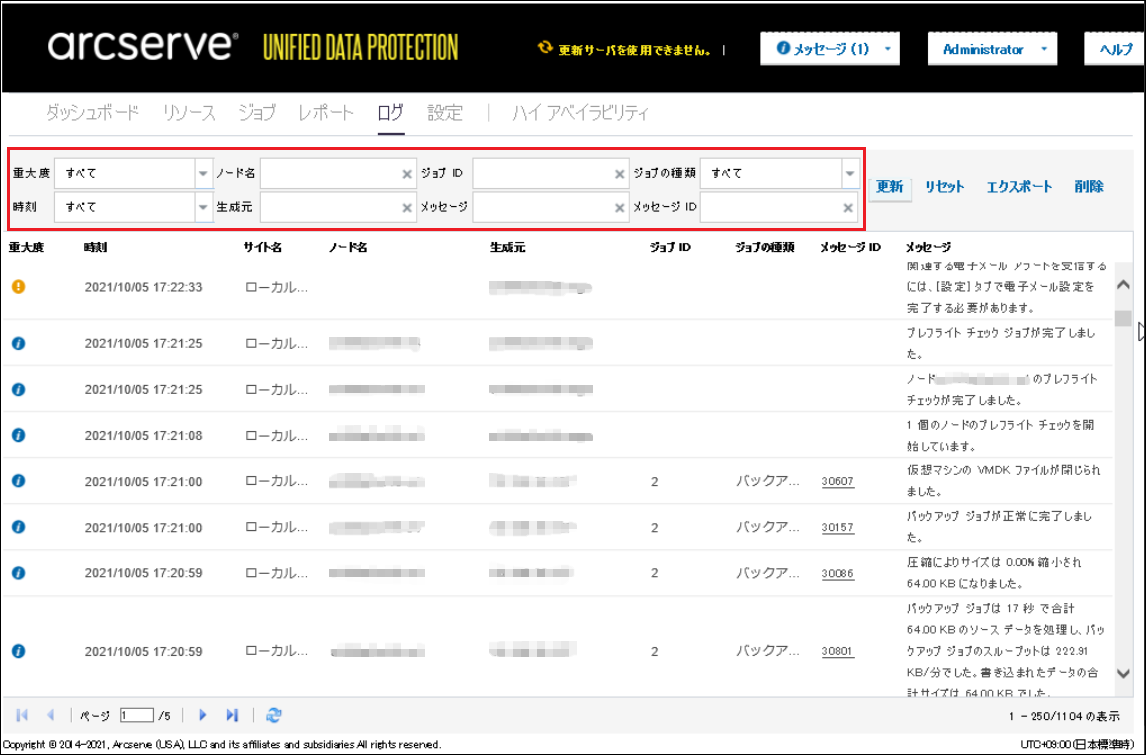Click the pagination refresh icon

click(273, 715)
